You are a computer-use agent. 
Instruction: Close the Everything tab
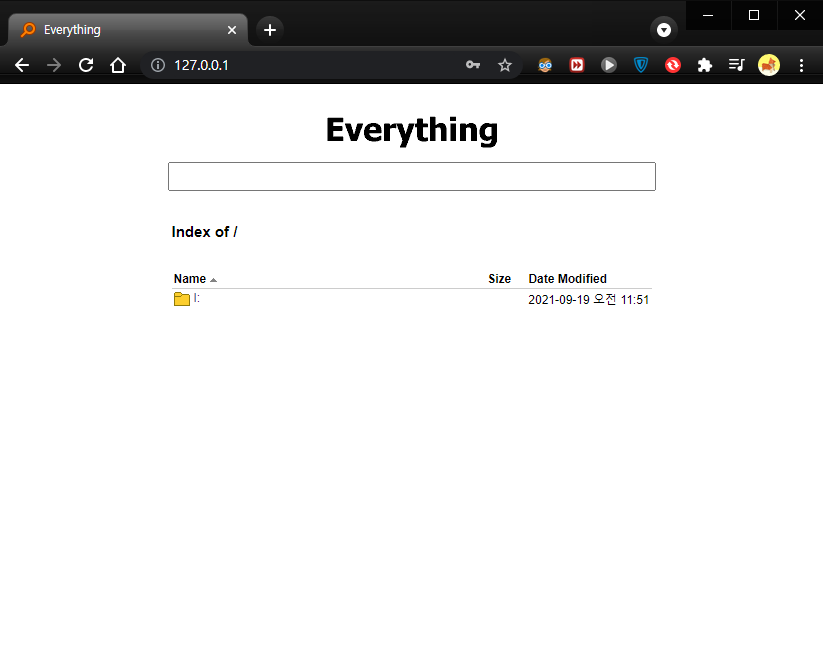[x=231, y=30]
